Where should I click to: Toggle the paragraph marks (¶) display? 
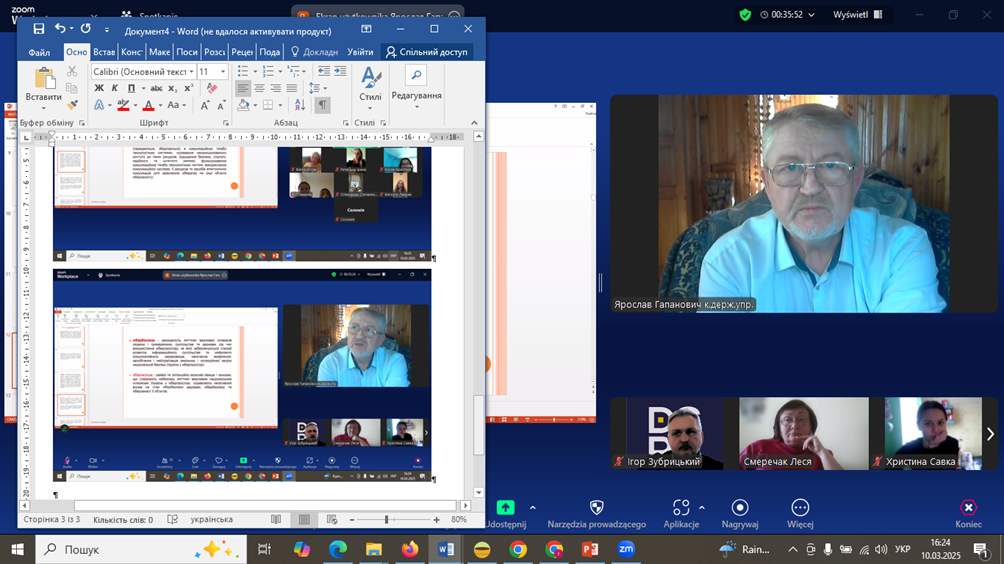[x=322, y=105]
